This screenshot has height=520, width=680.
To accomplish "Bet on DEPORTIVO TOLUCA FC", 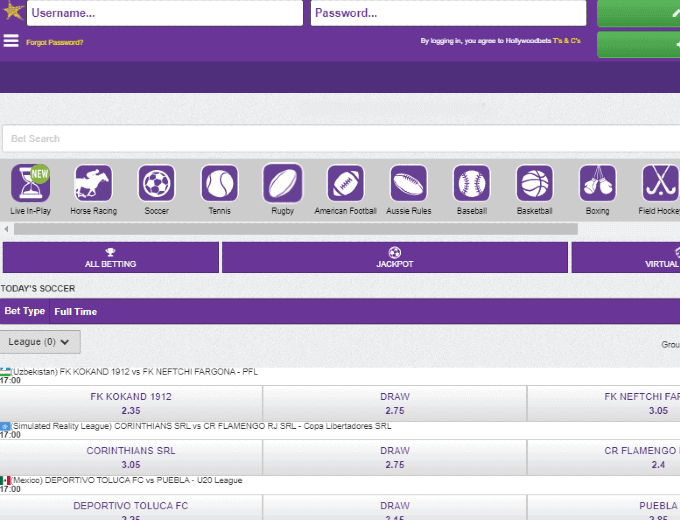I will pyautogui.click(x=131, y=507).
